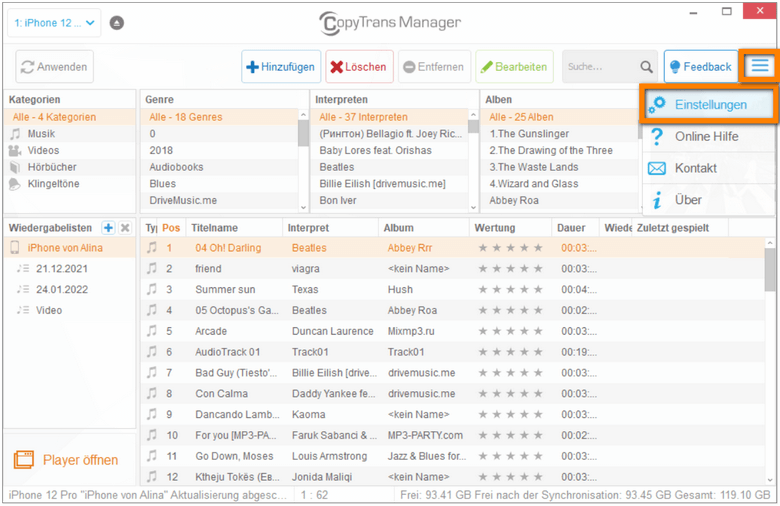Sort by the Interpret column header

coord(330,228)
